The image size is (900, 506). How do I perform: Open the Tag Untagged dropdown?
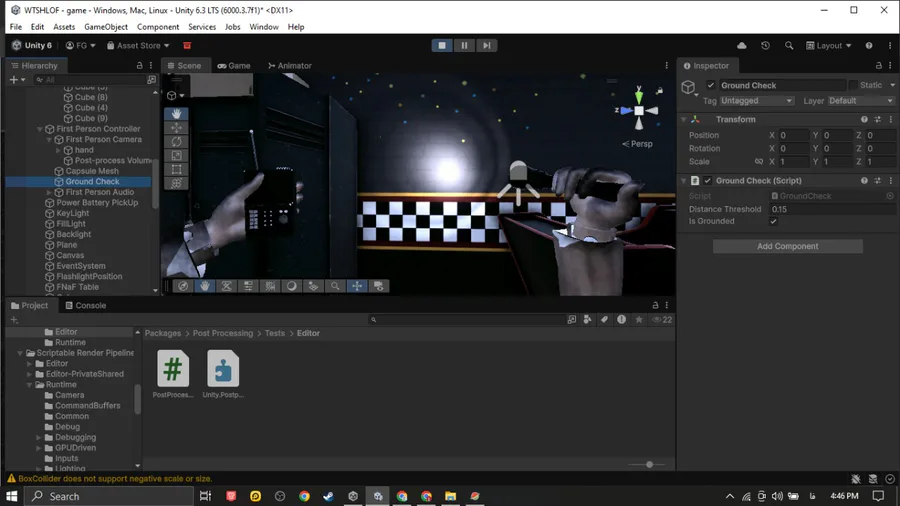tap(757, 100)
